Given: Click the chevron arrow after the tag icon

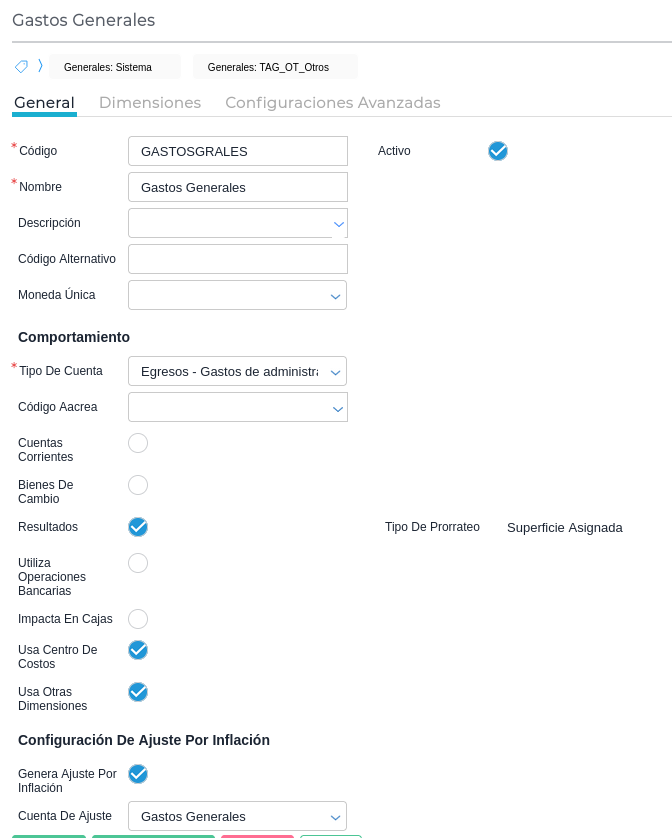Looking at the screenshot, I should pyautogui.click(x=40, y=66).
